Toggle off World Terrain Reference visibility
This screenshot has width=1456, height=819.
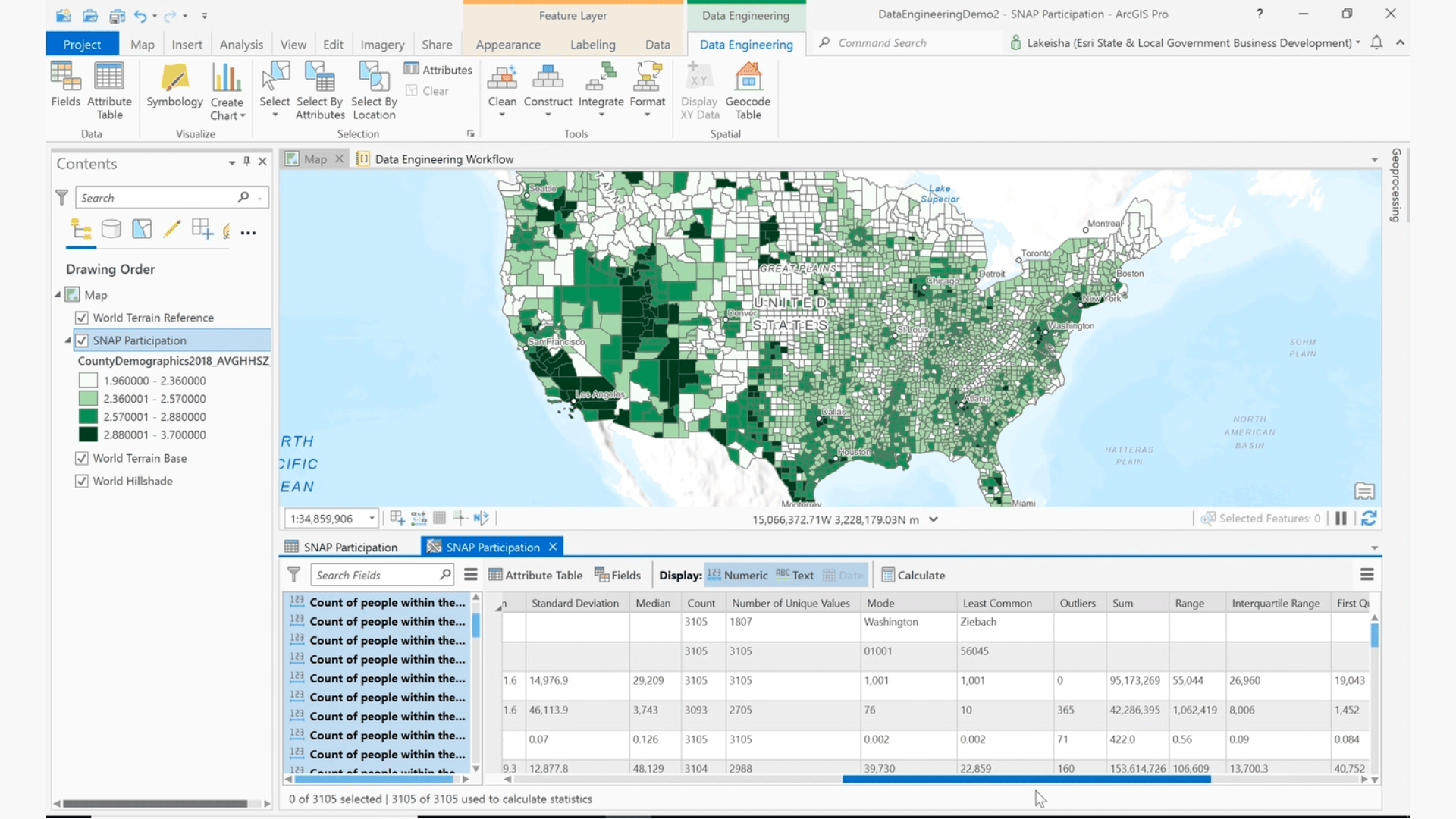point(82,317)
